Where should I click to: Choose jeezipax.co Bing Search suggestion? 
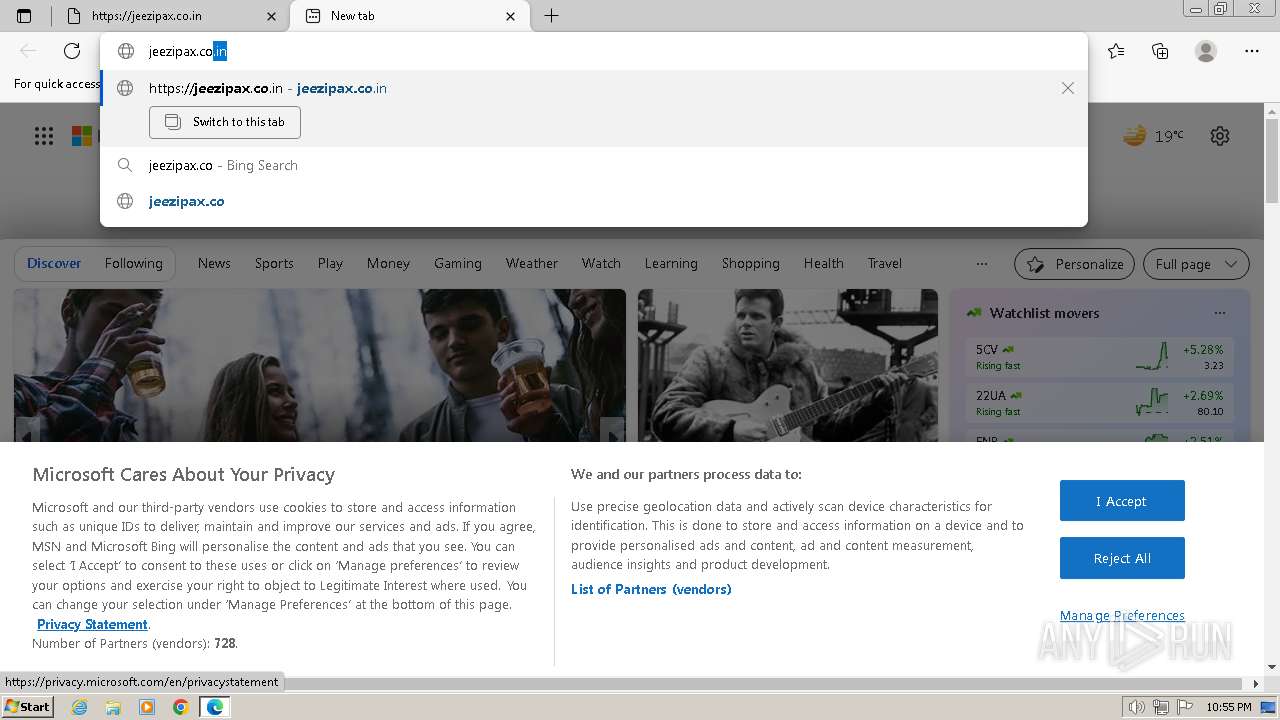click(x=594, y=165)
